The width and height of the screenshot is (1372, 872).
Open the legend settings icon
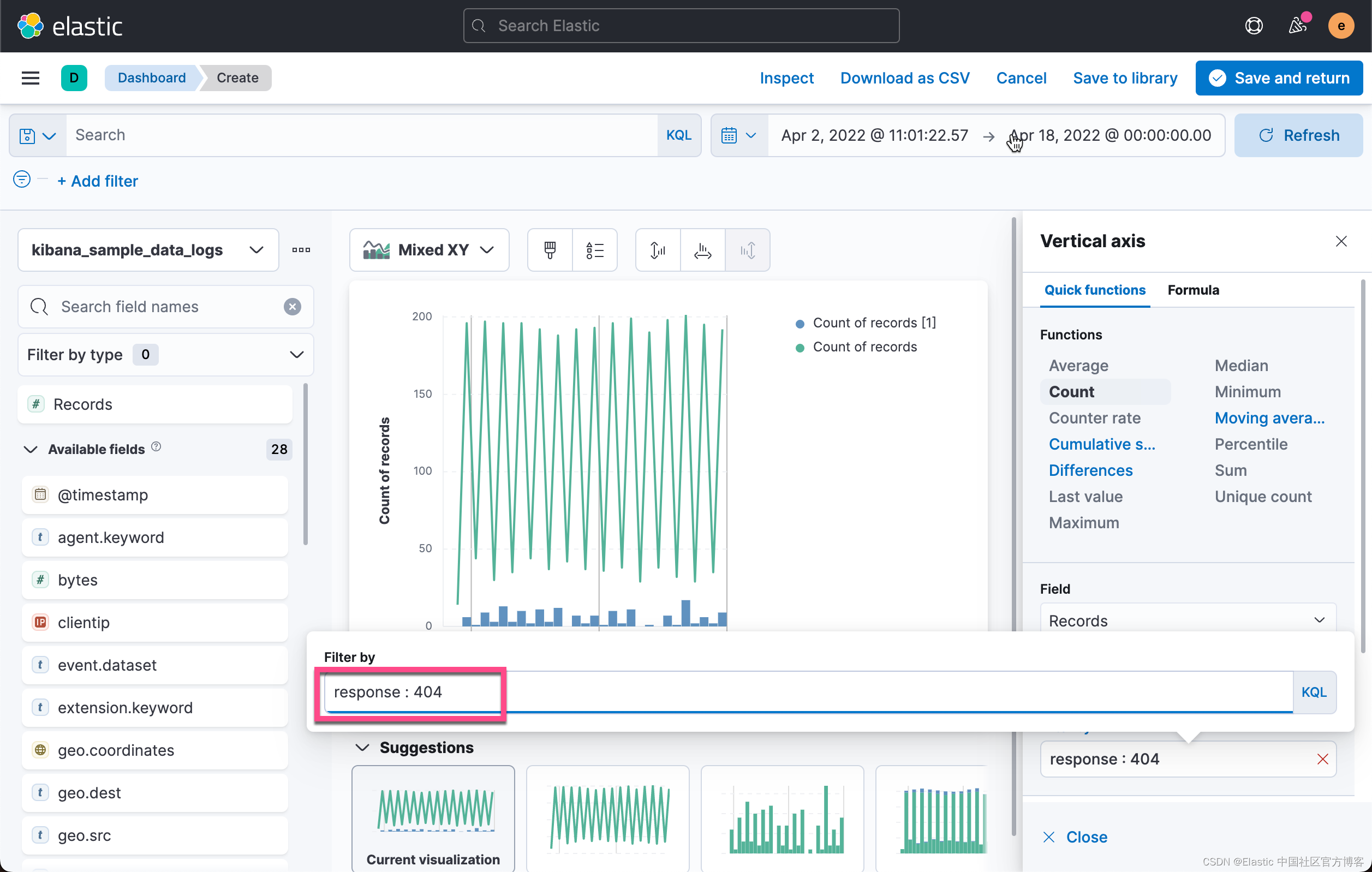(594, 250)
